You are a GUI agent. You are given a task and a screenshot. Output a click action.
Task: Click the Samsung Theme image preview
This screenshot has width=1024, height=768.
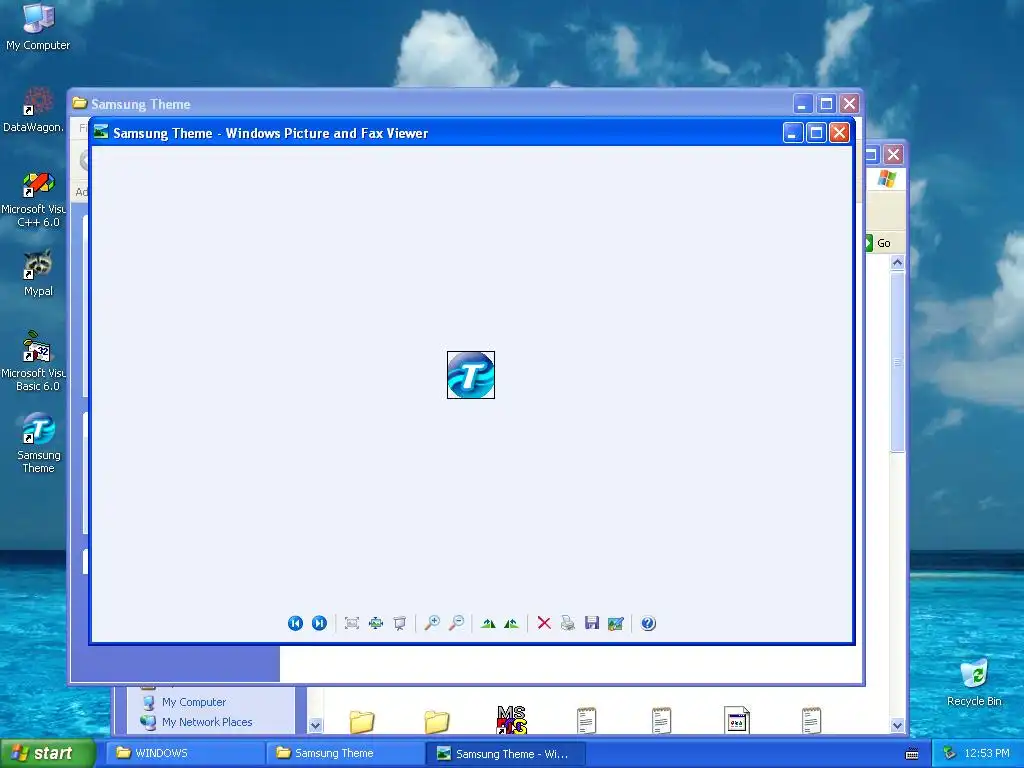click(x=471, y=375)
